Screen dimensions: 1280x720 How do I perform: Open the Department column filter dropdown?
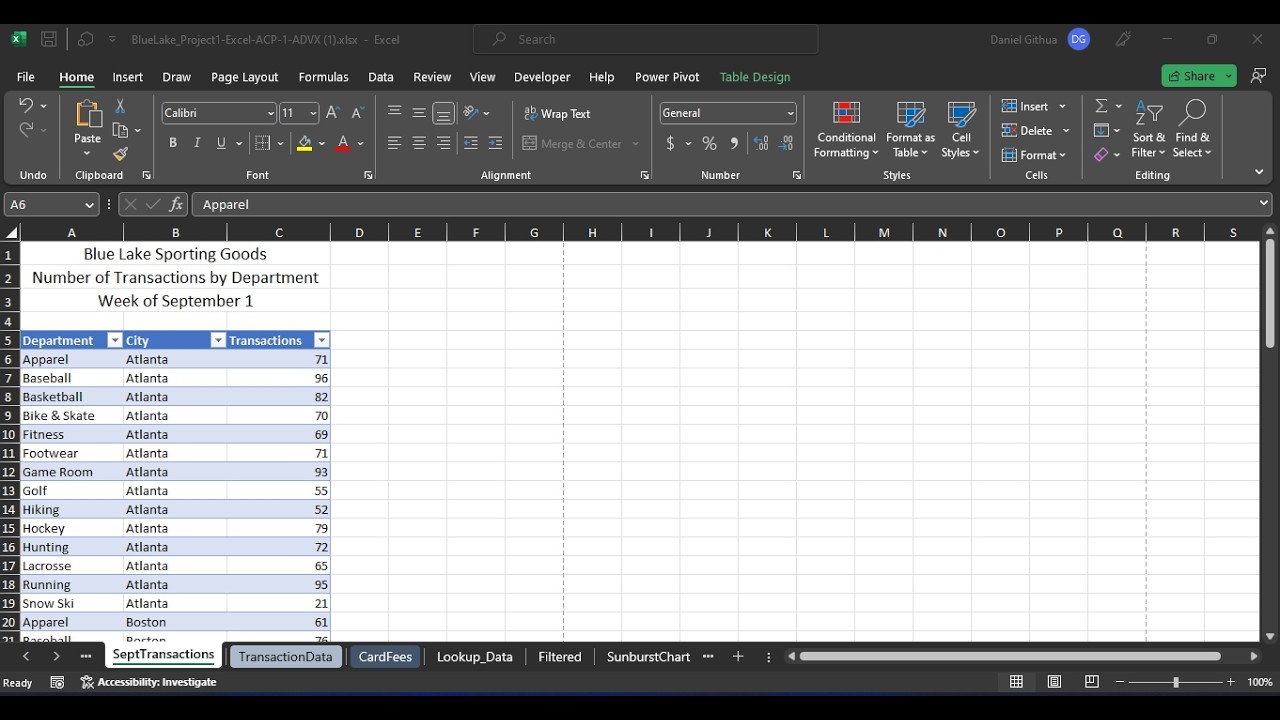115,340
